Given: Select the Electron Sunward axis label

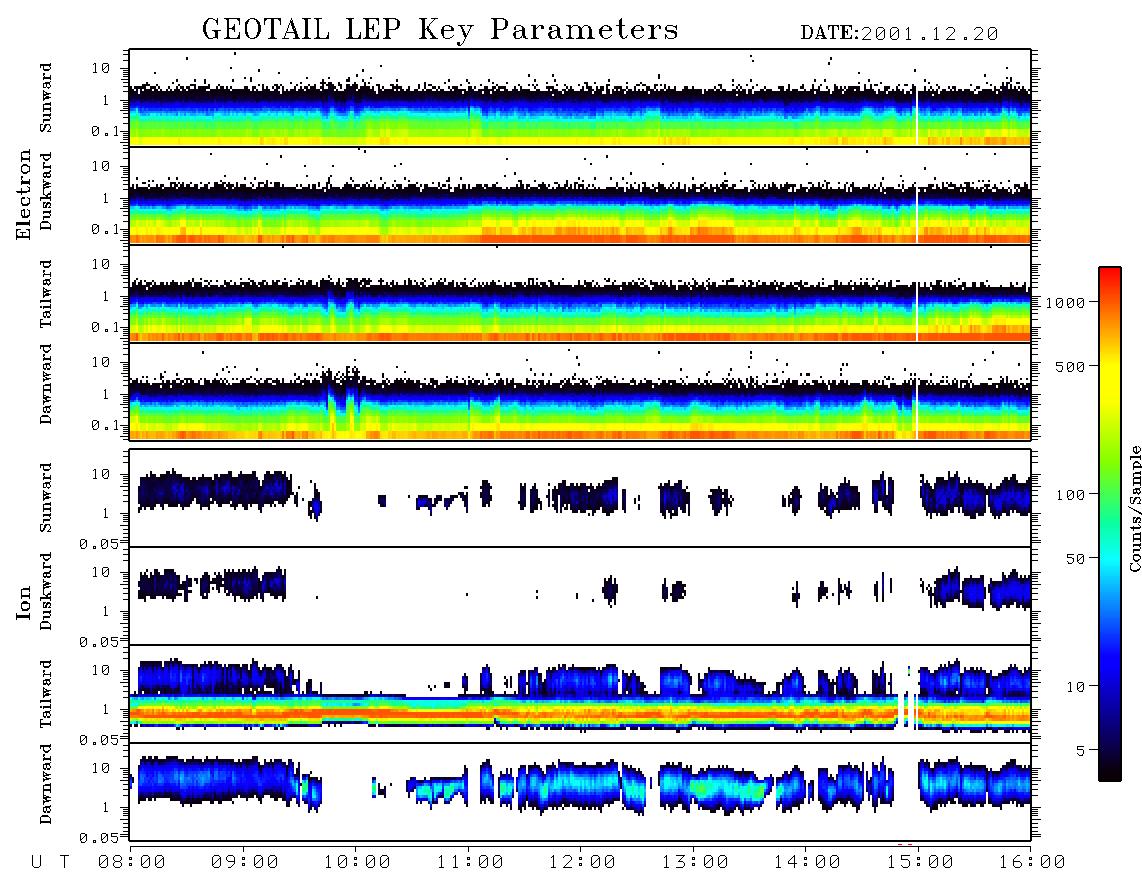Looking at the screenshot, I should click(x=46, y=98).
